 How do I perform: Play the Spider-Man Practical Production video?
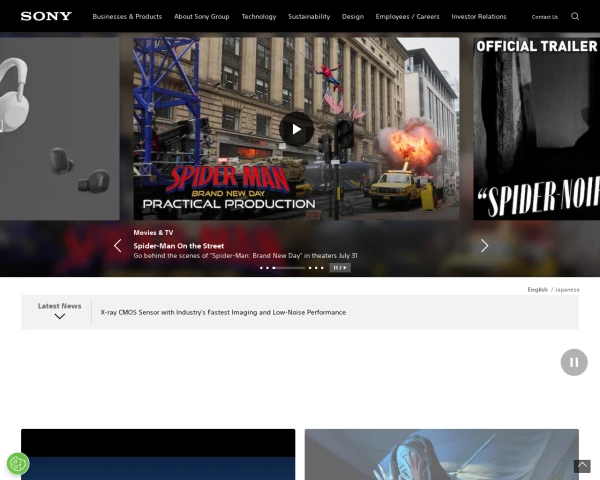pyautogui.click(x=296, y=129)
